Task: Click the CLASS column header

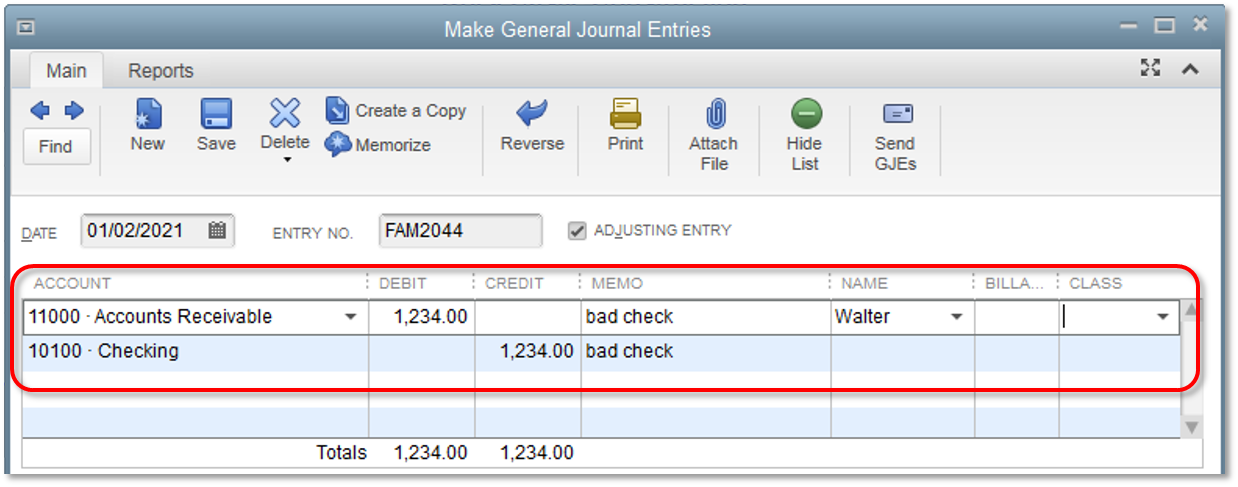Action: pos(1096,284)
